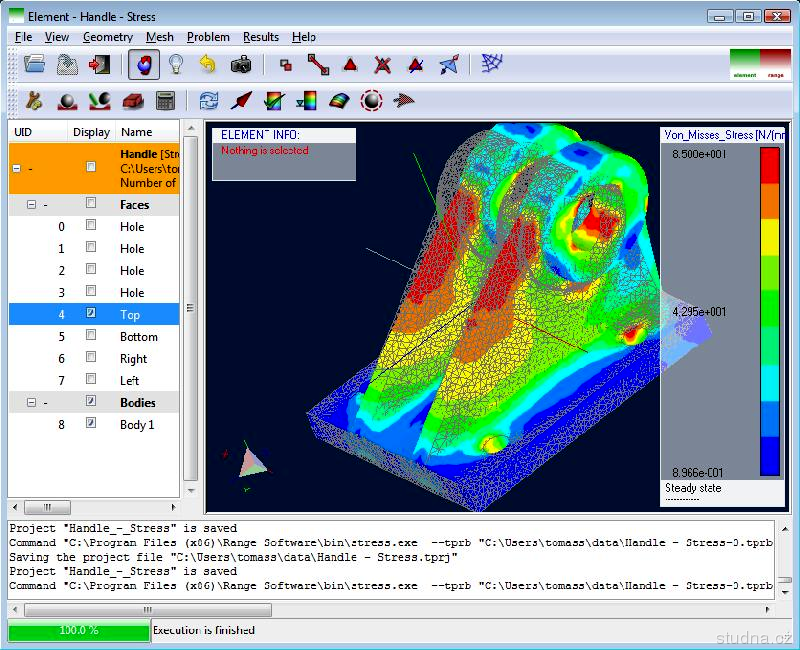Click the light bulb toolbar icon
Image resolution: width=800 pixels, height=650 pixels.
tap(176, 64)
